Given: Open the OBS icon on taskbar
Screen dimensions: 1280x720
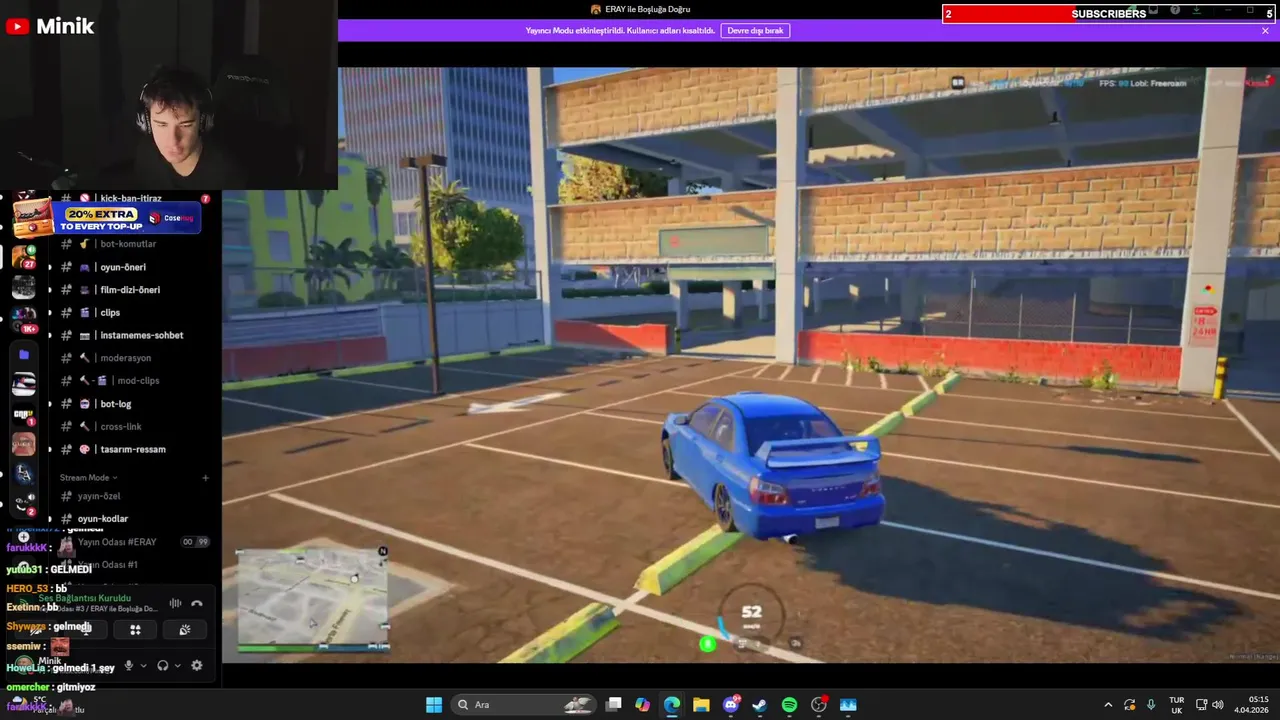Looking at the screenshot, I should [x=819, y=705].
